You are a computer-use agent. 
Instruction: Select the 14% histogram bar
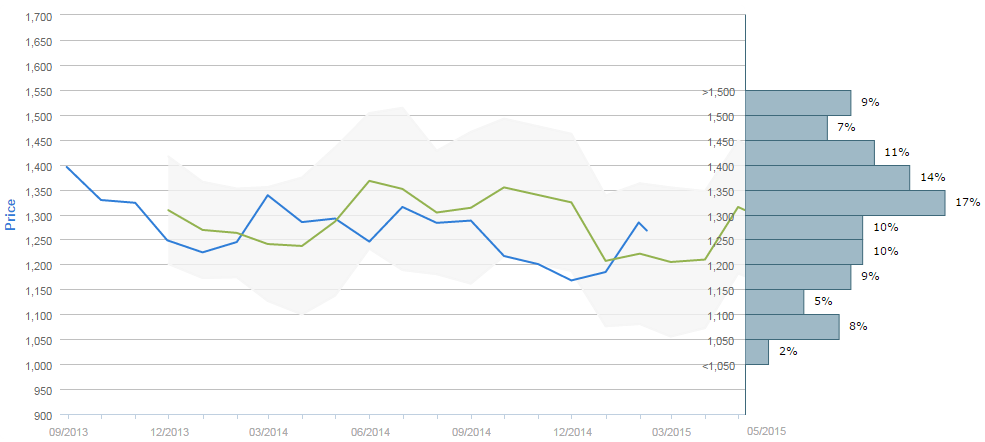point(827,178)
